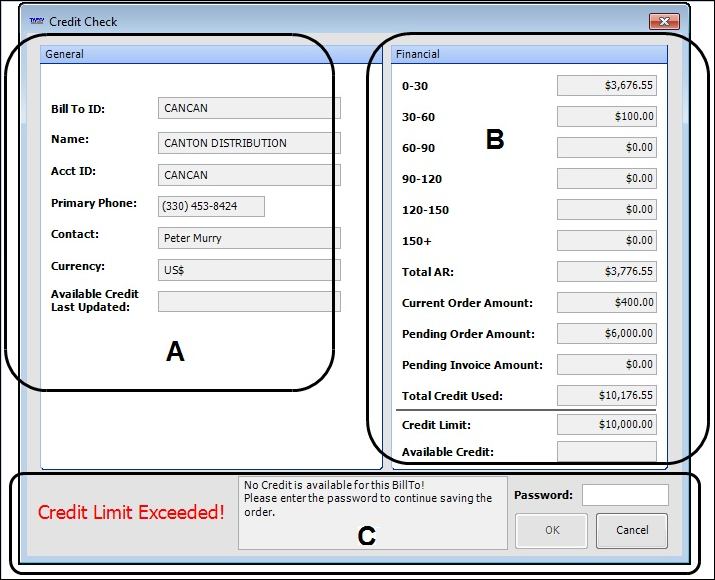This screenshot has width=715, height=580.
Task: Click the 'Bill To ID:' label
Action: [78, 109]
